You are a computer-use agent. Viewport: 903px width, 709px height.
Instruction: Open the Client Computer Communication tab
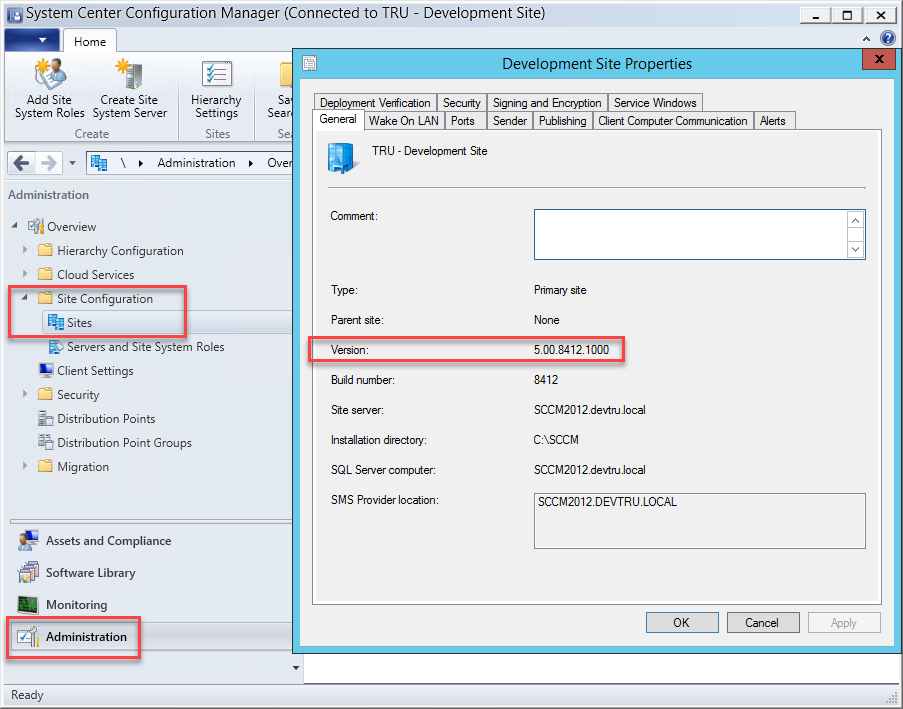[673, 120]
